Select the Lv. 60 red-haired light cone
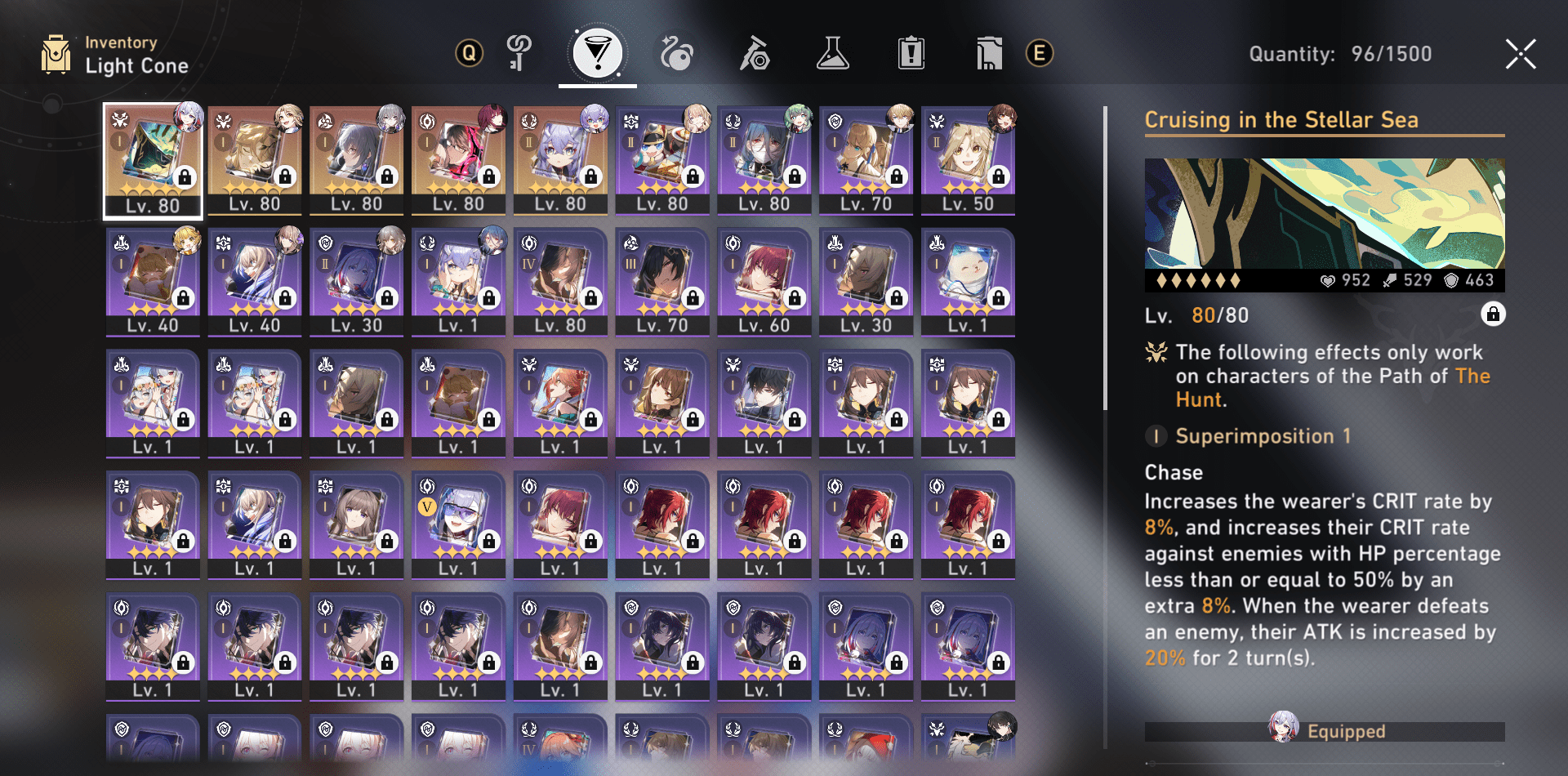Viewport: 1568px width, 776px height. (x=764, y=283)
